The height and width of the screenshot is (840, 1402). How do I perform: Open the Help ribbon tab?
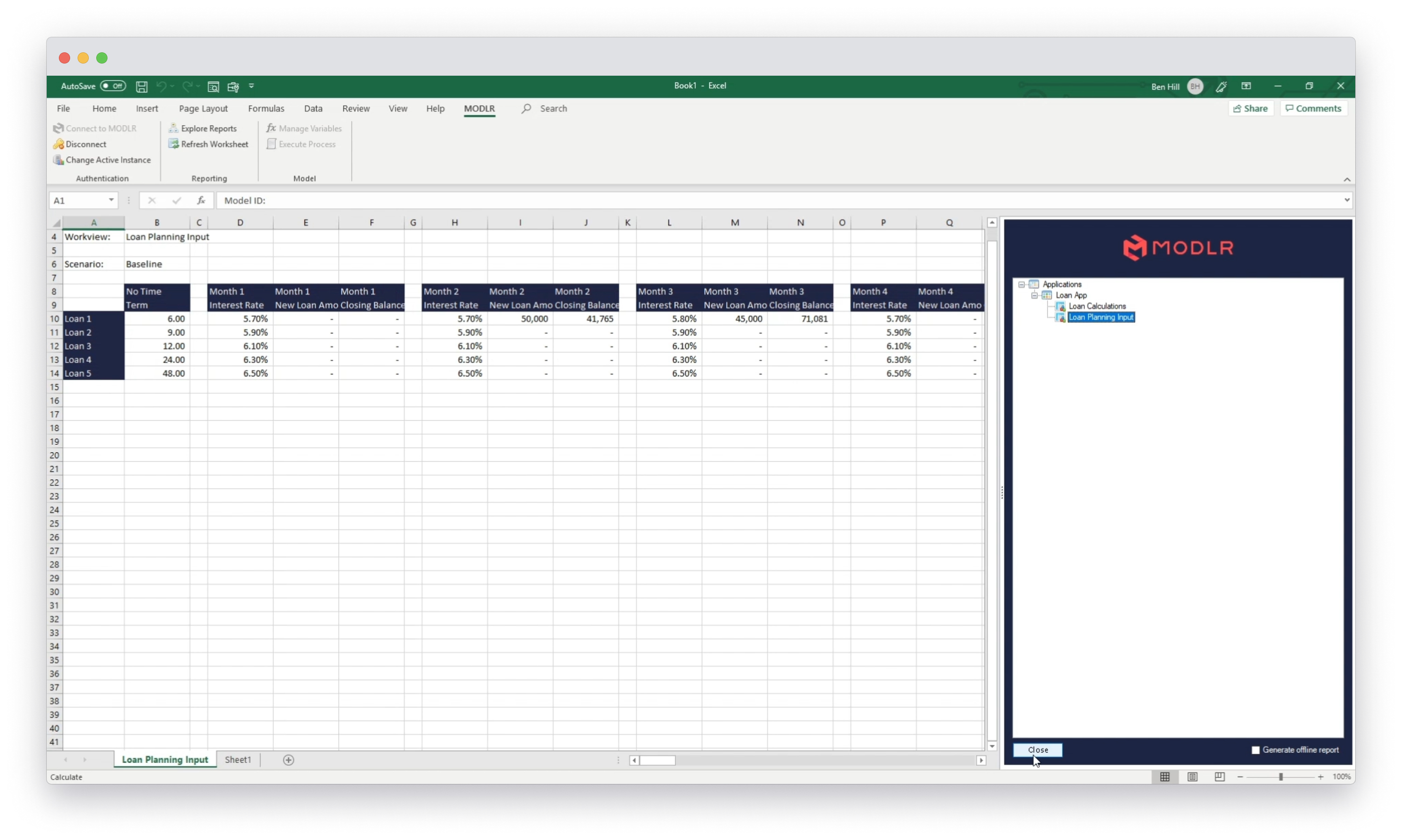point(435,109)
